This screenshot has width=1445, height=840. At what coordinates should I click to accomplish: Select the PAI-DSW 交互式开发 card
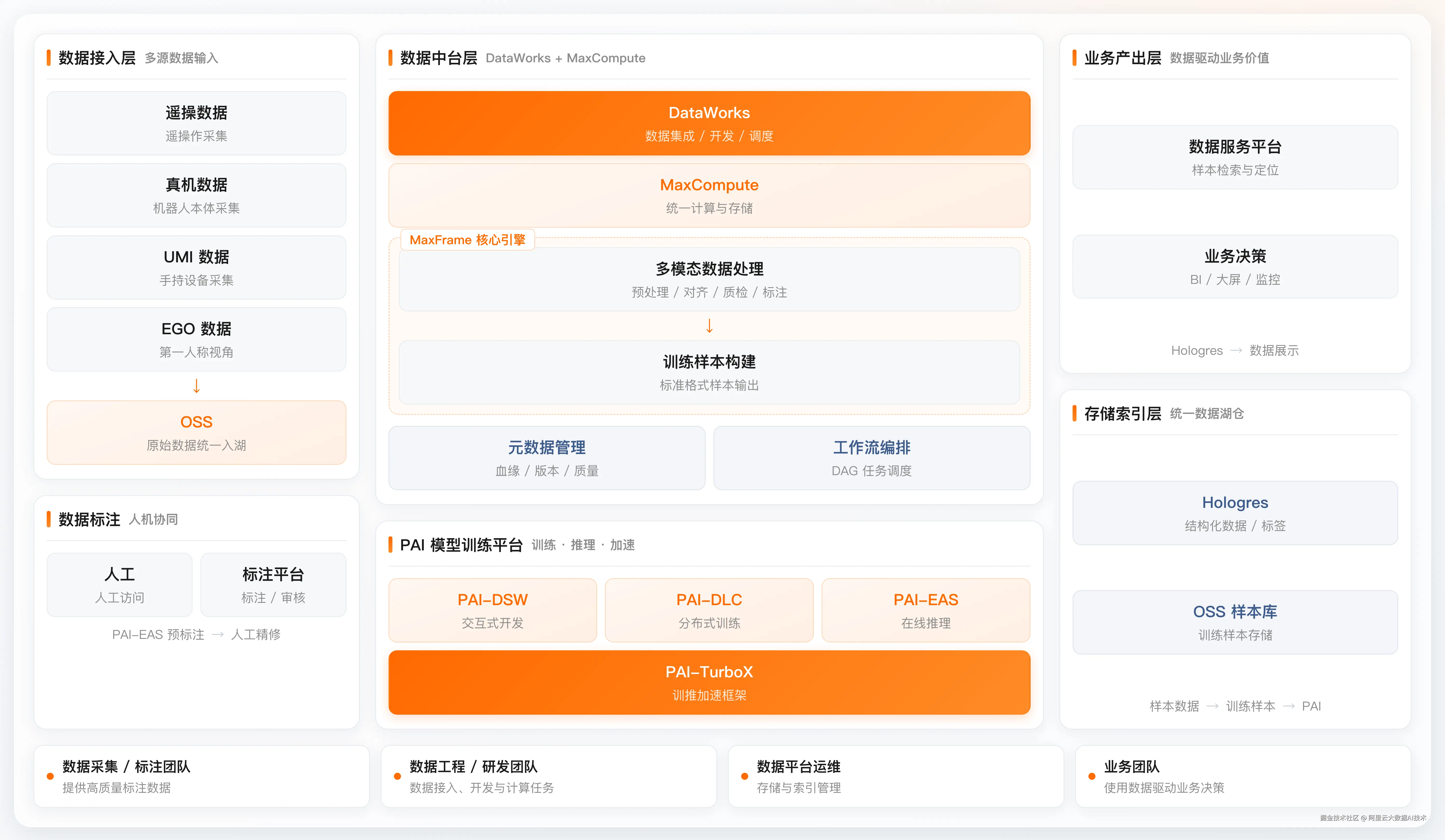493,610
